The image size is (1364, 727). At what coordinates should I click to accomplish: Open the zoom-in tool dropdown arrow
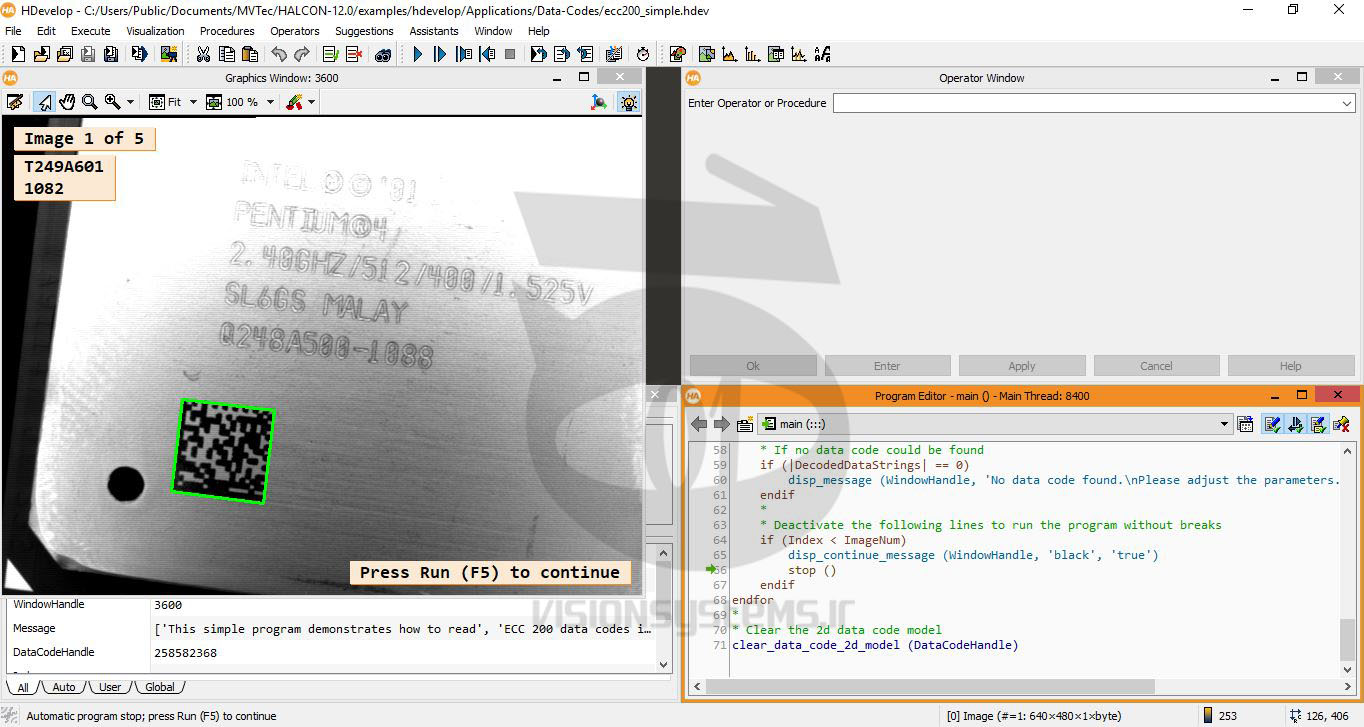point(132,102)
